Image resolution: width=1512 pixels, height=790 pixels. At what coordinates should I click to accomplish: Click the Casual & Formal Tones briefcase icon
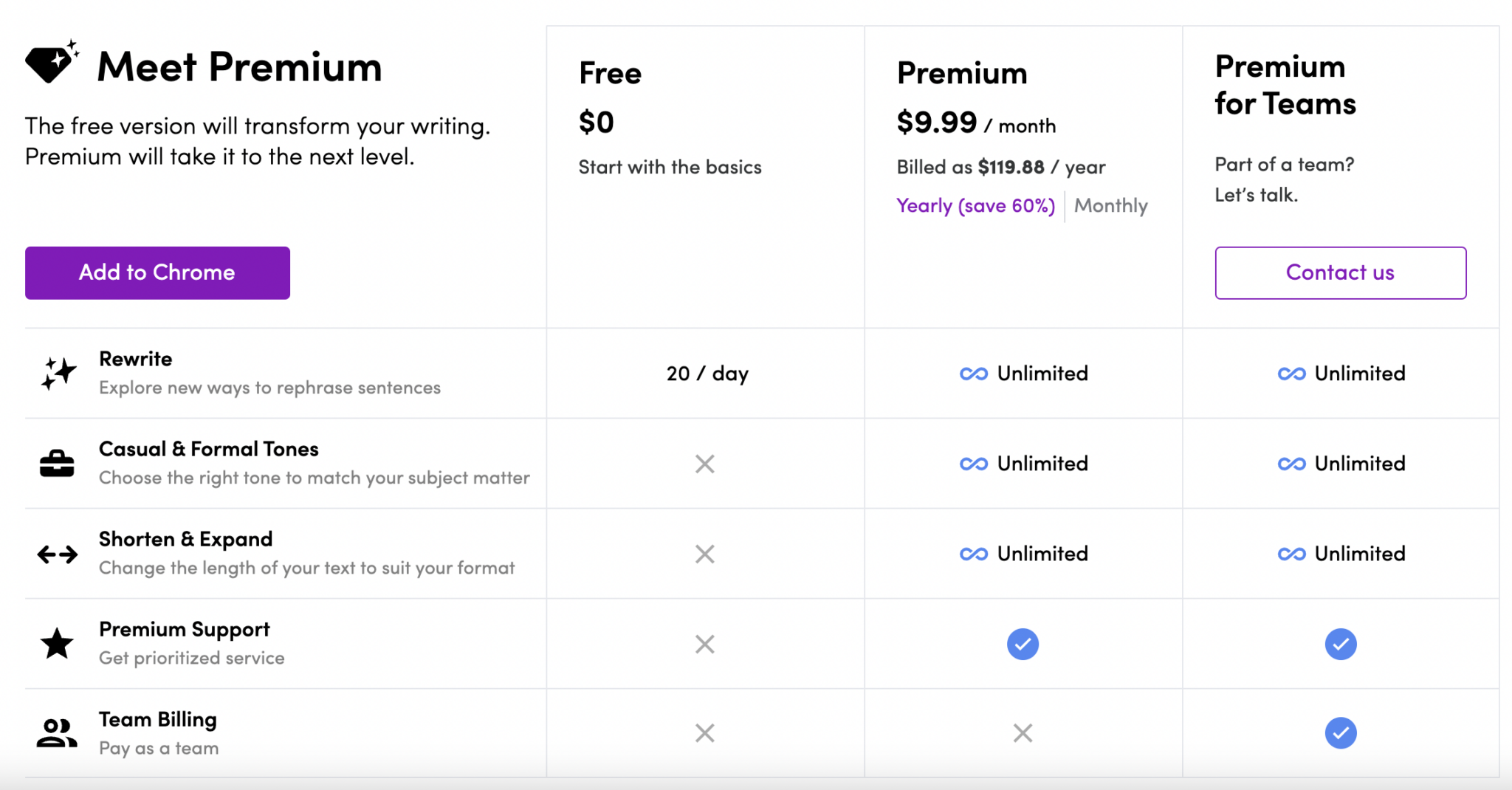57,463
